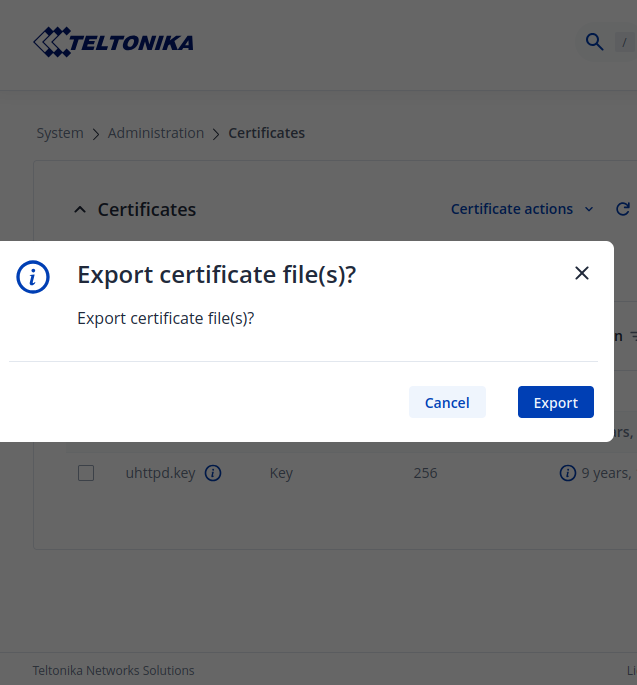Collapse the Certificates section
Viewport: 637px width, 685px height.
[x=80, y=210]
